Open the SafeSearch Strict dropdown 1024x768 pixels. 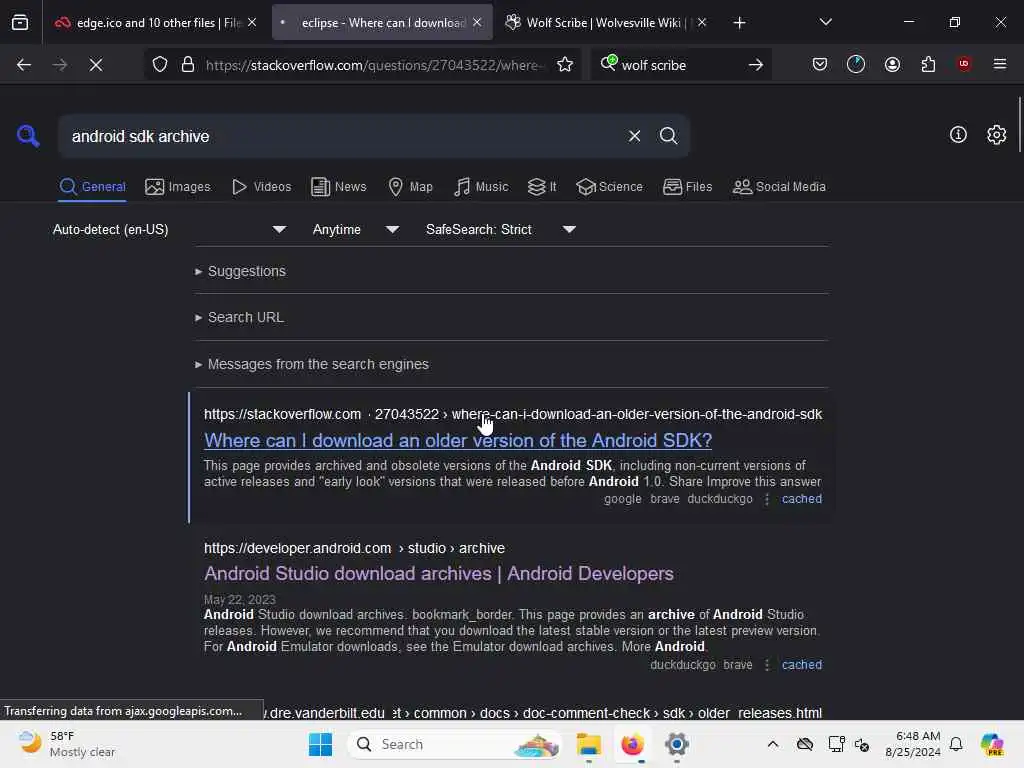pyautogui.click(x=500, y=229)
